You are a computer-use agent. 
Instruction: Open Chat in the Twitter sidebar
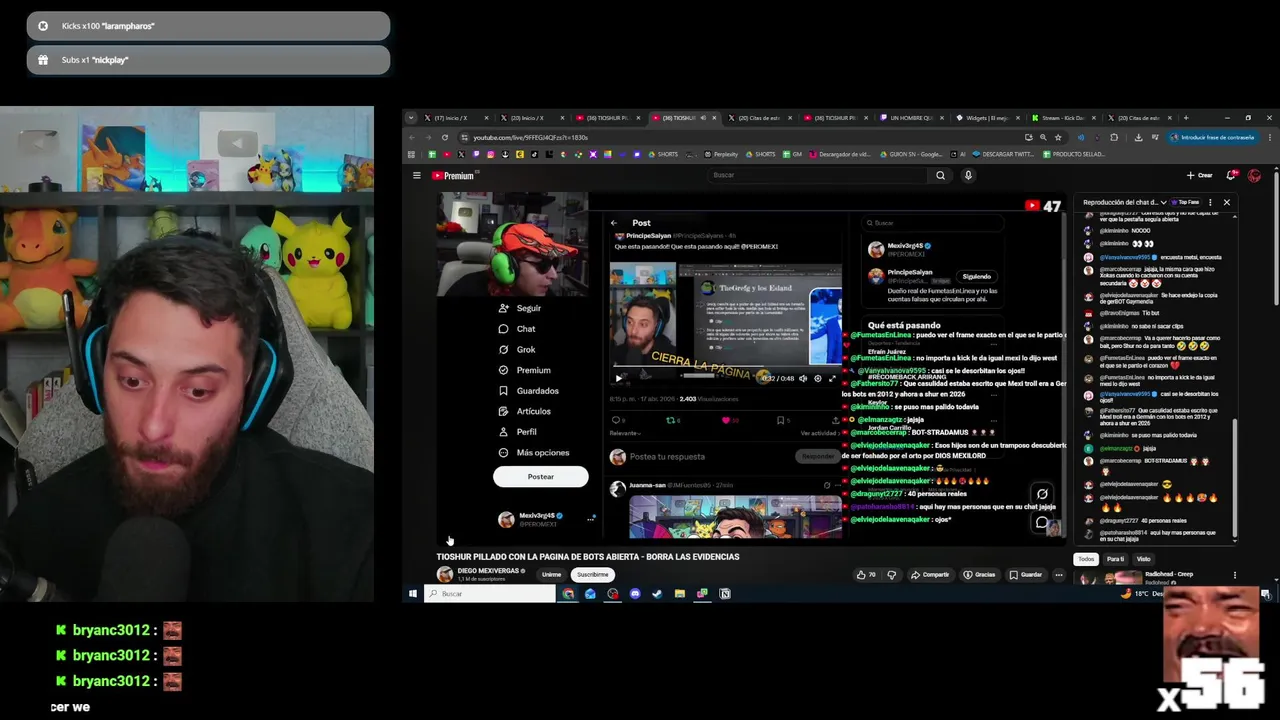tap(517, 329)
